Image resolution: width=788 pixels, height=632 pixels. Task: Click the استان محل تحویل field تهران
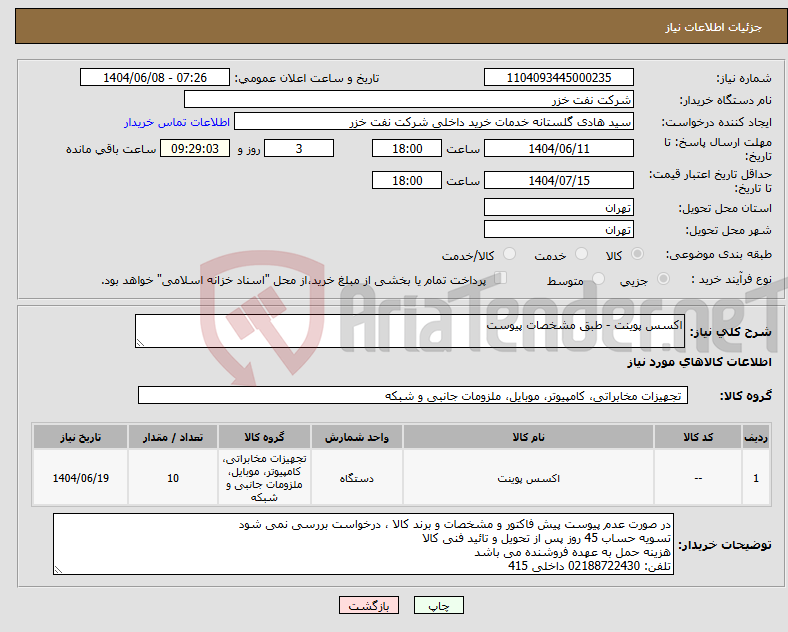pos(559,207)
